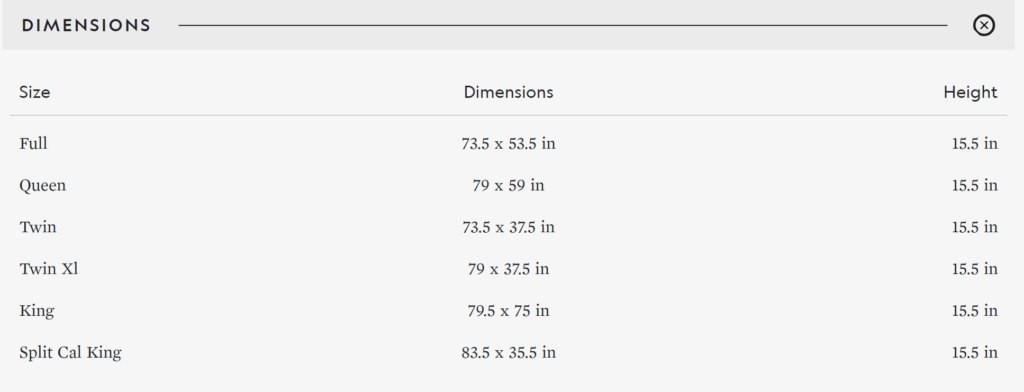The image size is (1024, 392).
Task: Select the Full size row label
Action: 33,143
